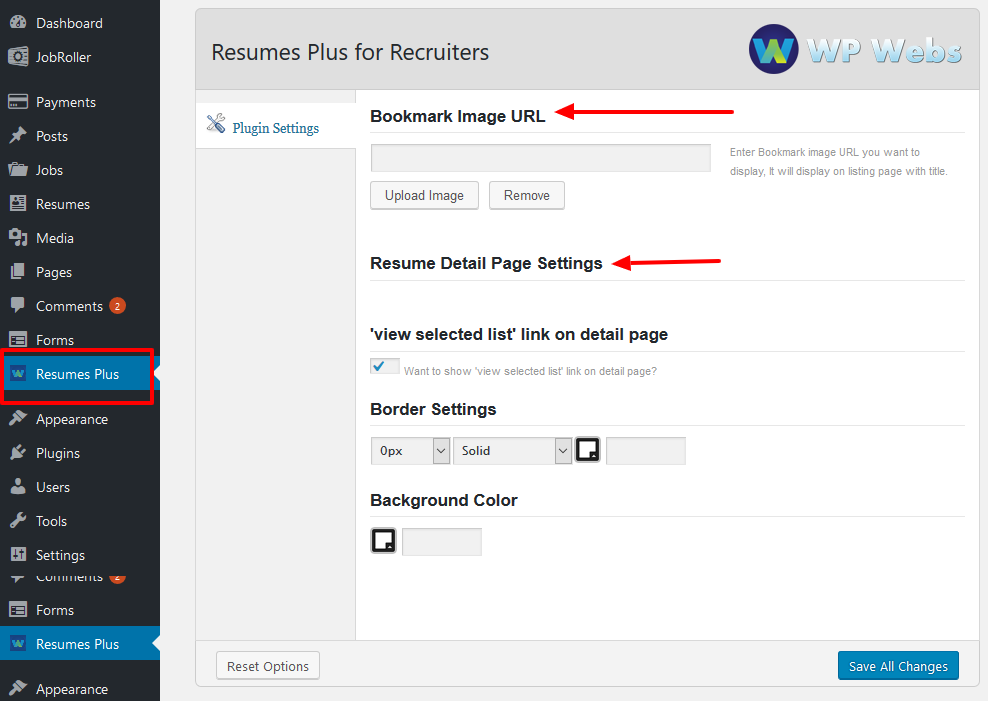The width and height of the screenshot is (988, 701).
Task: Click the Remove button
Action: (527, 195)
